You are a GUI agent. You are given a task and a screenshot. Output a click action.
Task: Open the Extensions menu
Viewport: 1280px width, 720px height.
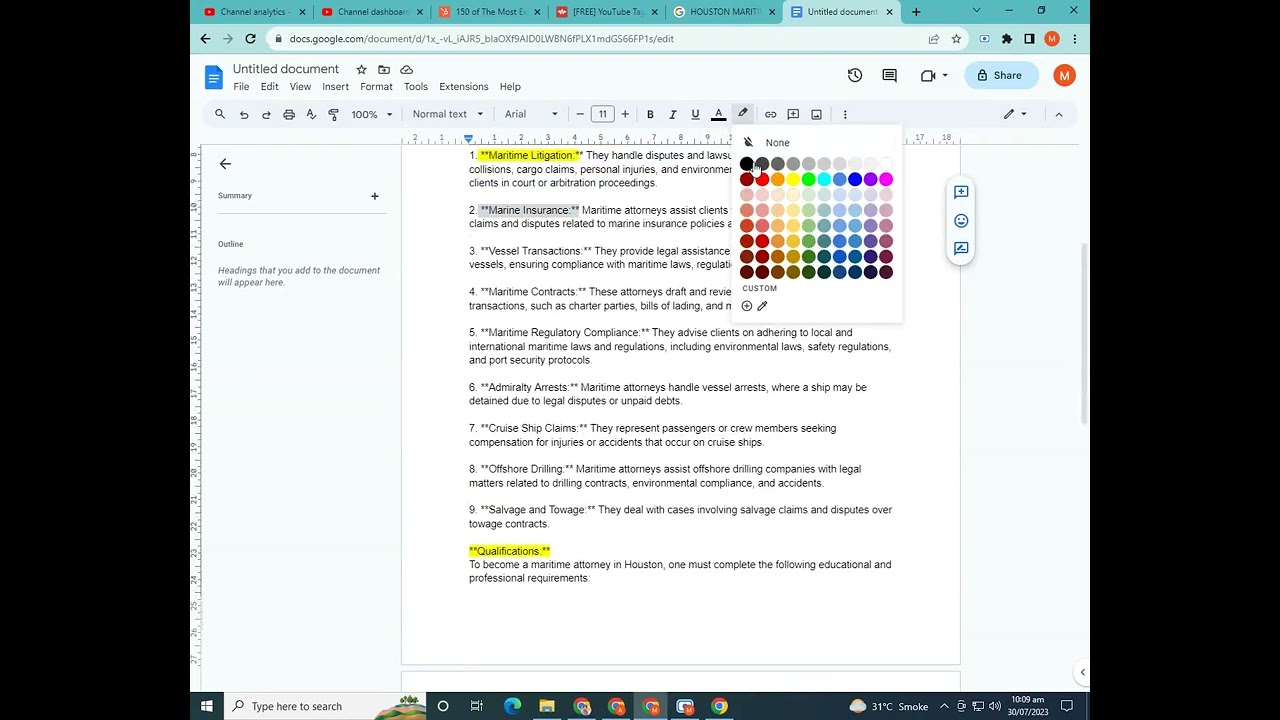click(x=464, y=87)
